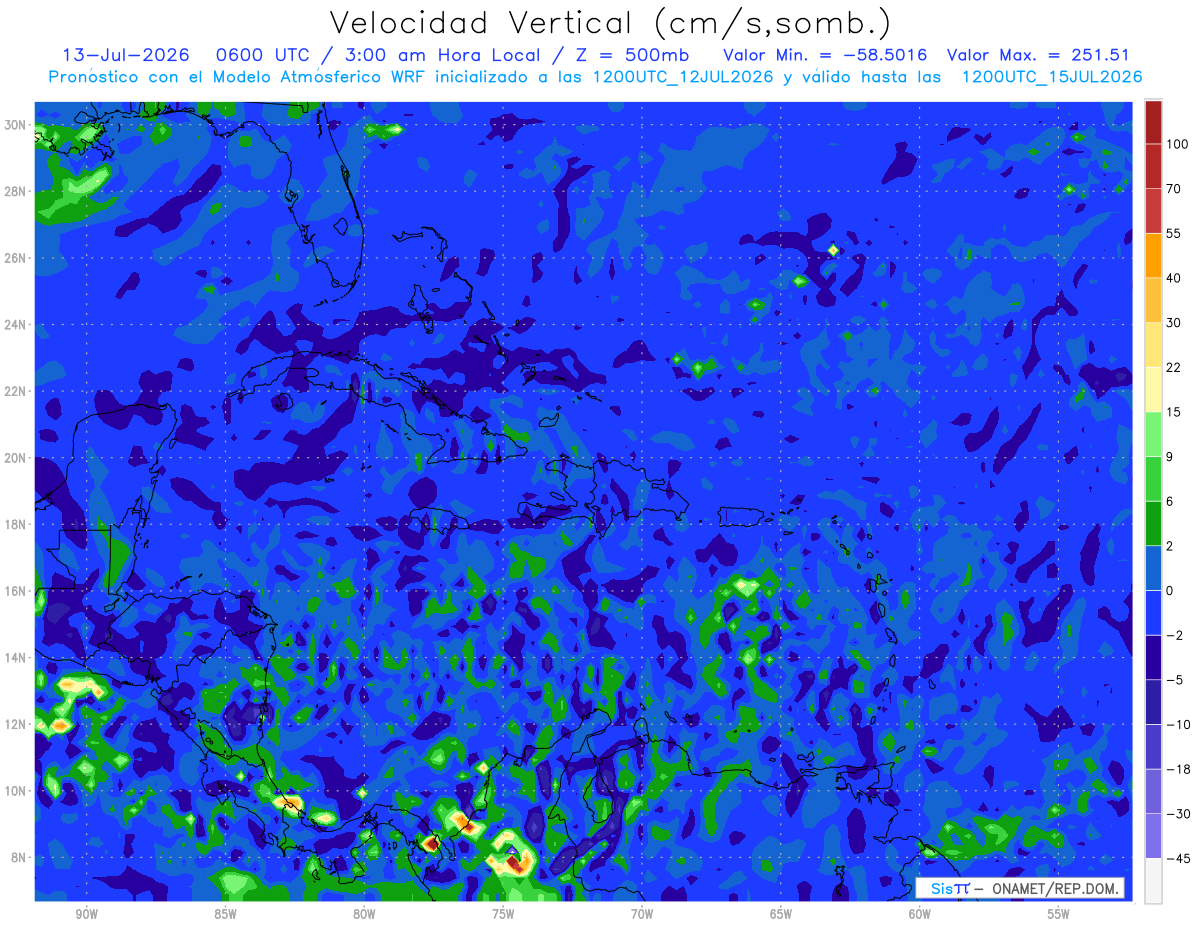Click the blue colorbar segment between -2 and 0
Viewport: 1200px width, 927px height.
tap(1153, 612)
